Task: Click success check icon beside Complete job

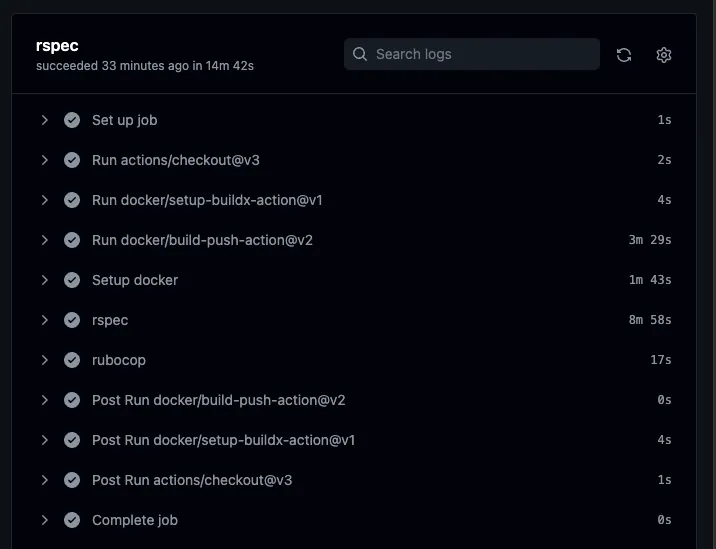Action: pyautogui.click(x=72, y=520)
